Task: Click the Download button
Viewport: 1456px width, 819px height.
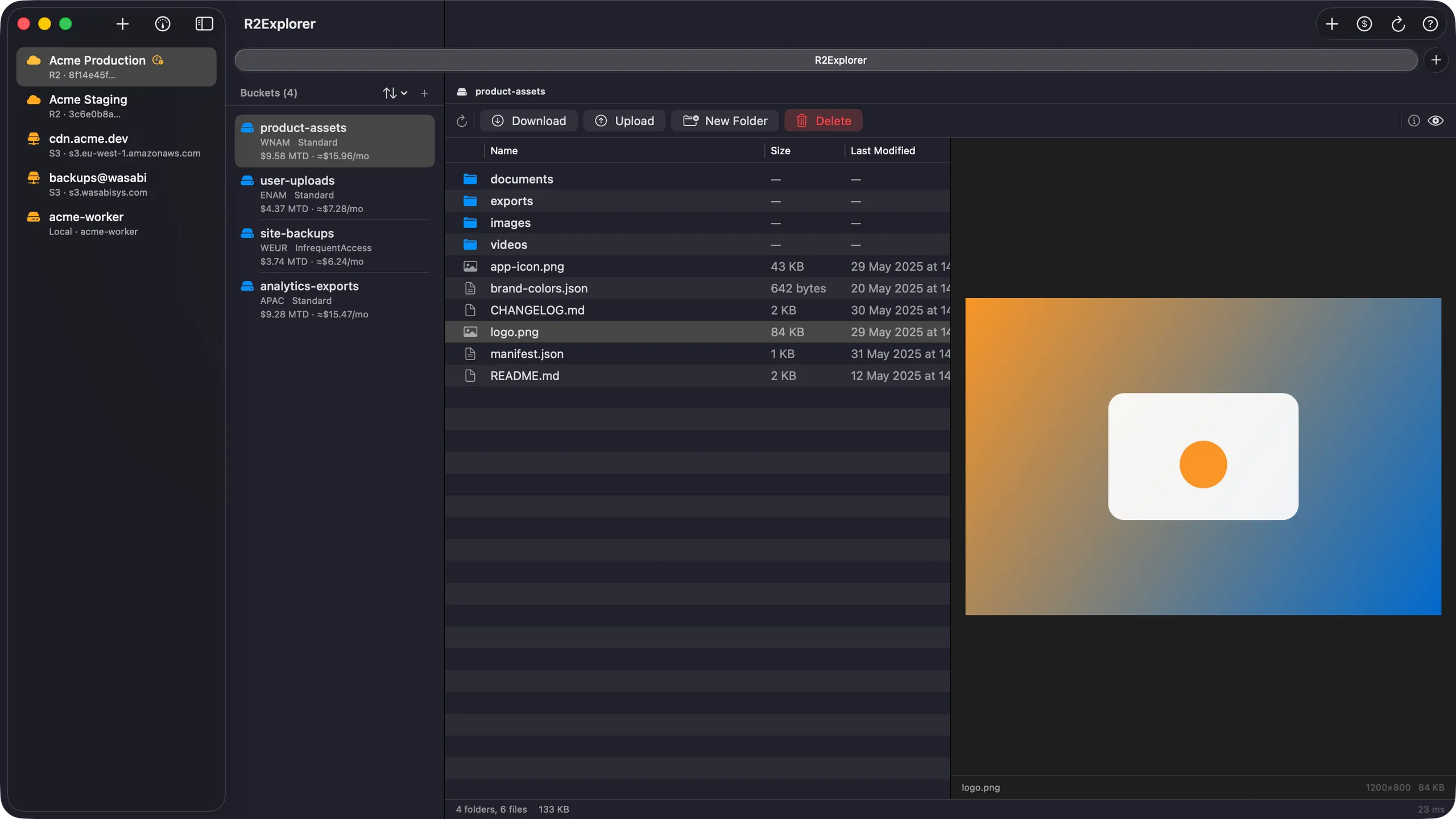Action: pos(528,121)
